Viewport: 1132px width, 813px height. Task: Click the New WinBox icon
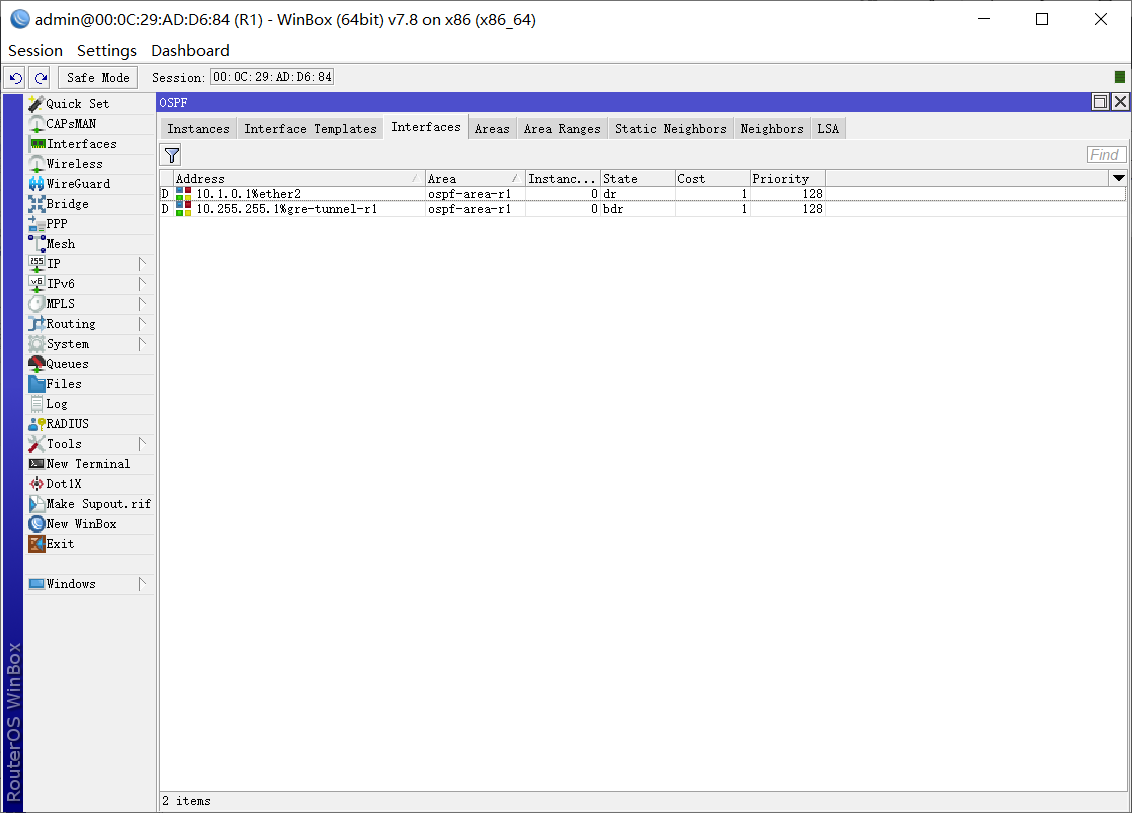[36, 524]
